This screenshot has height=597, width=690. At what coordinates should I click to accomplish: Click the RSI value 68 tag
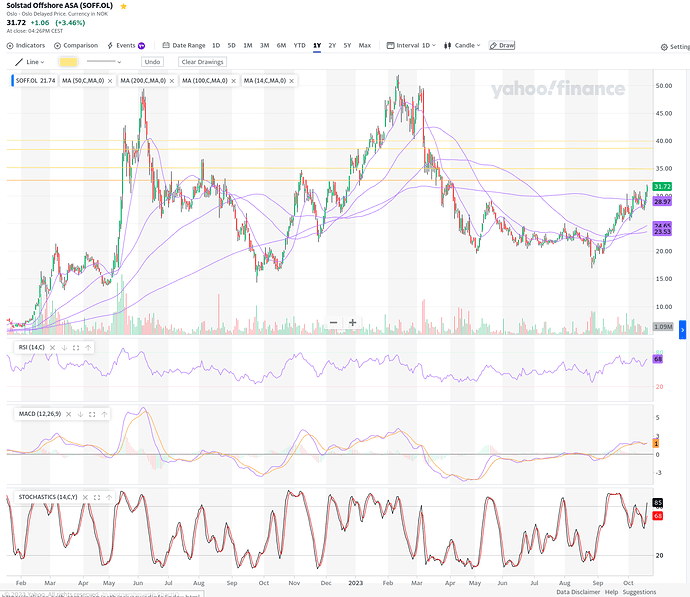[x=658, y=359]
